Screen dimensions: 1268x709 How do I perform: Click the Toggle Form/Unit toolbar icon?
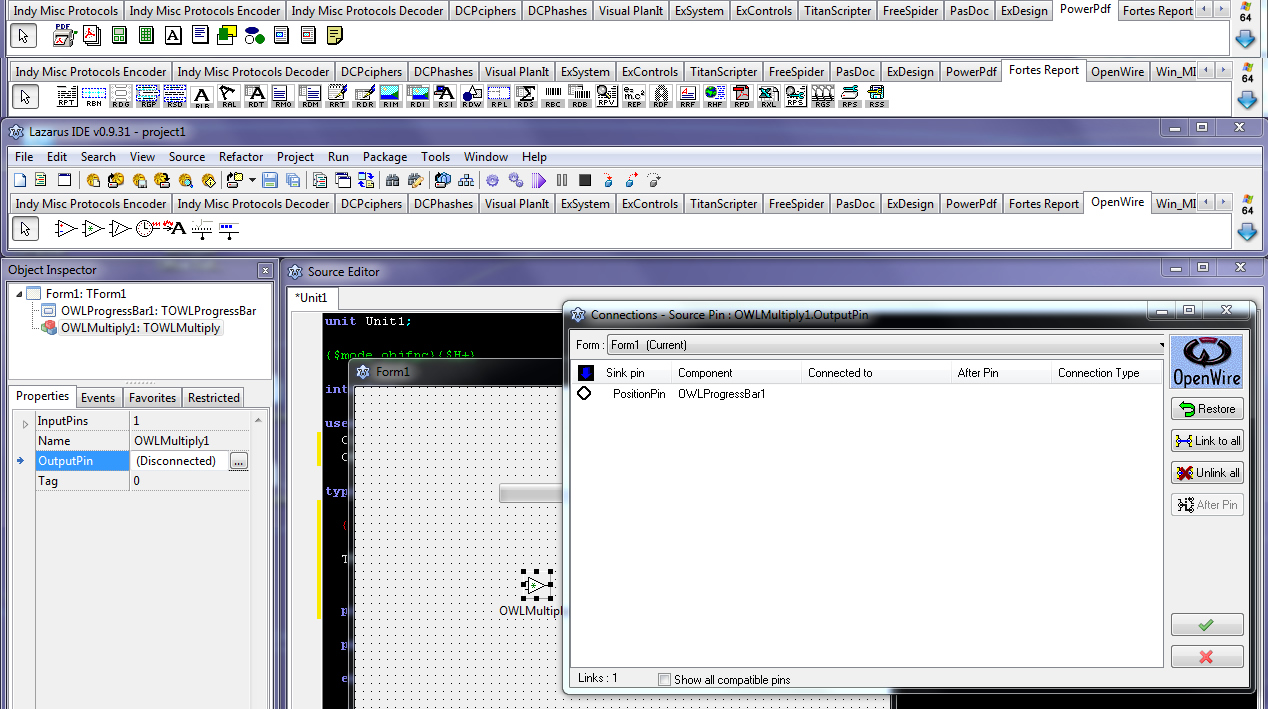pyautogui.click(x=366, y=181)
